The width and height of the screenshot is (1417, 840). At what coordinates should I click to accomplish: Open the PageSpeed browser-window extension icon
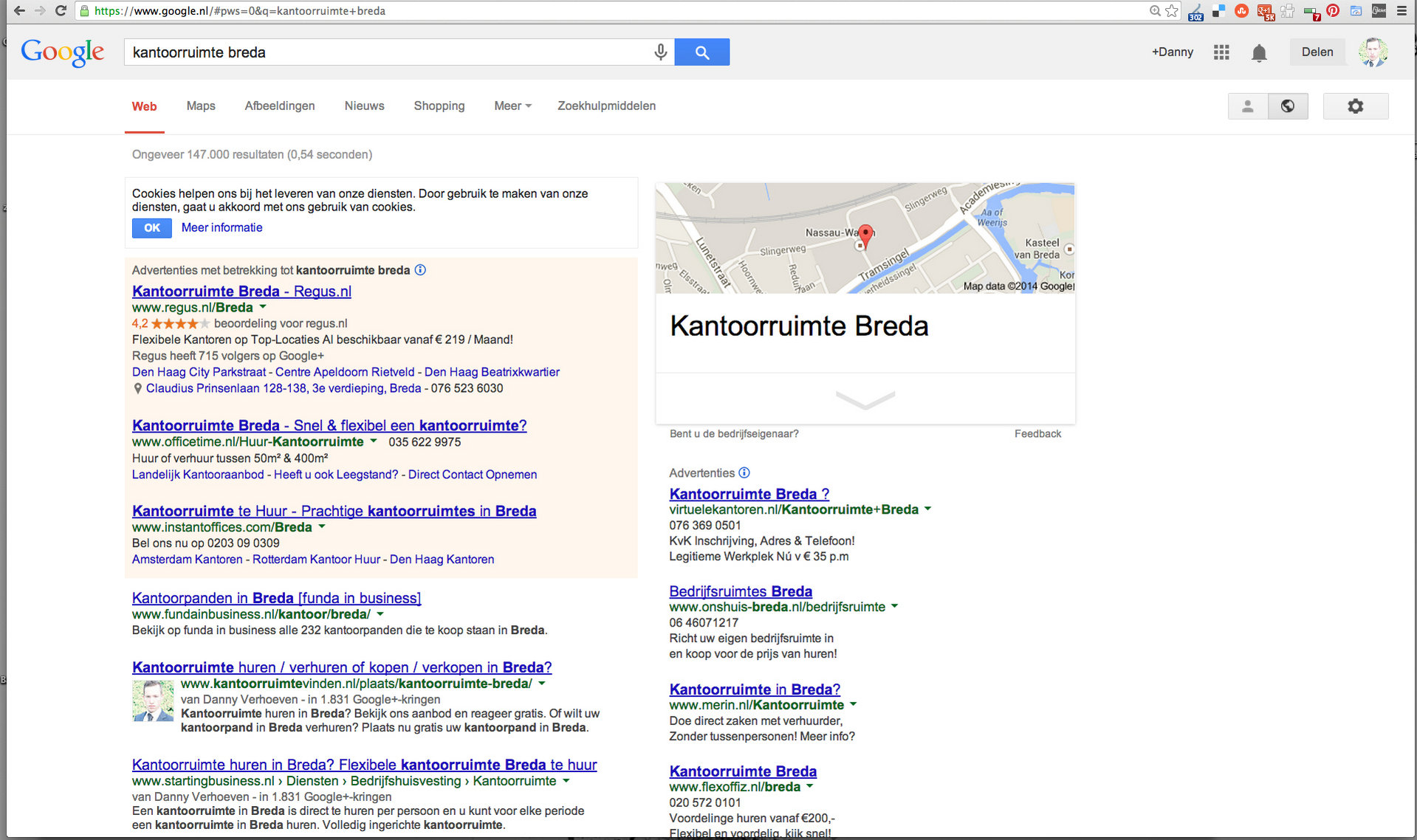1356,11
